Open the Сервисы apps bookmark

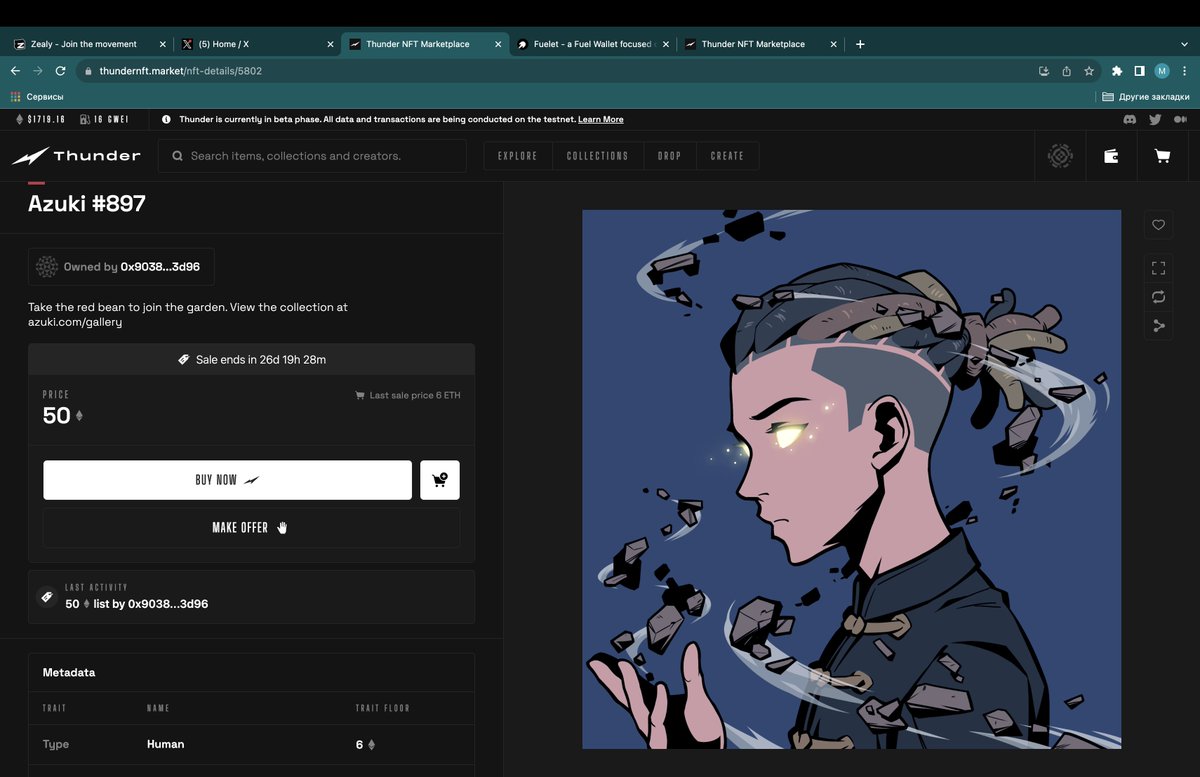(37, 97)
